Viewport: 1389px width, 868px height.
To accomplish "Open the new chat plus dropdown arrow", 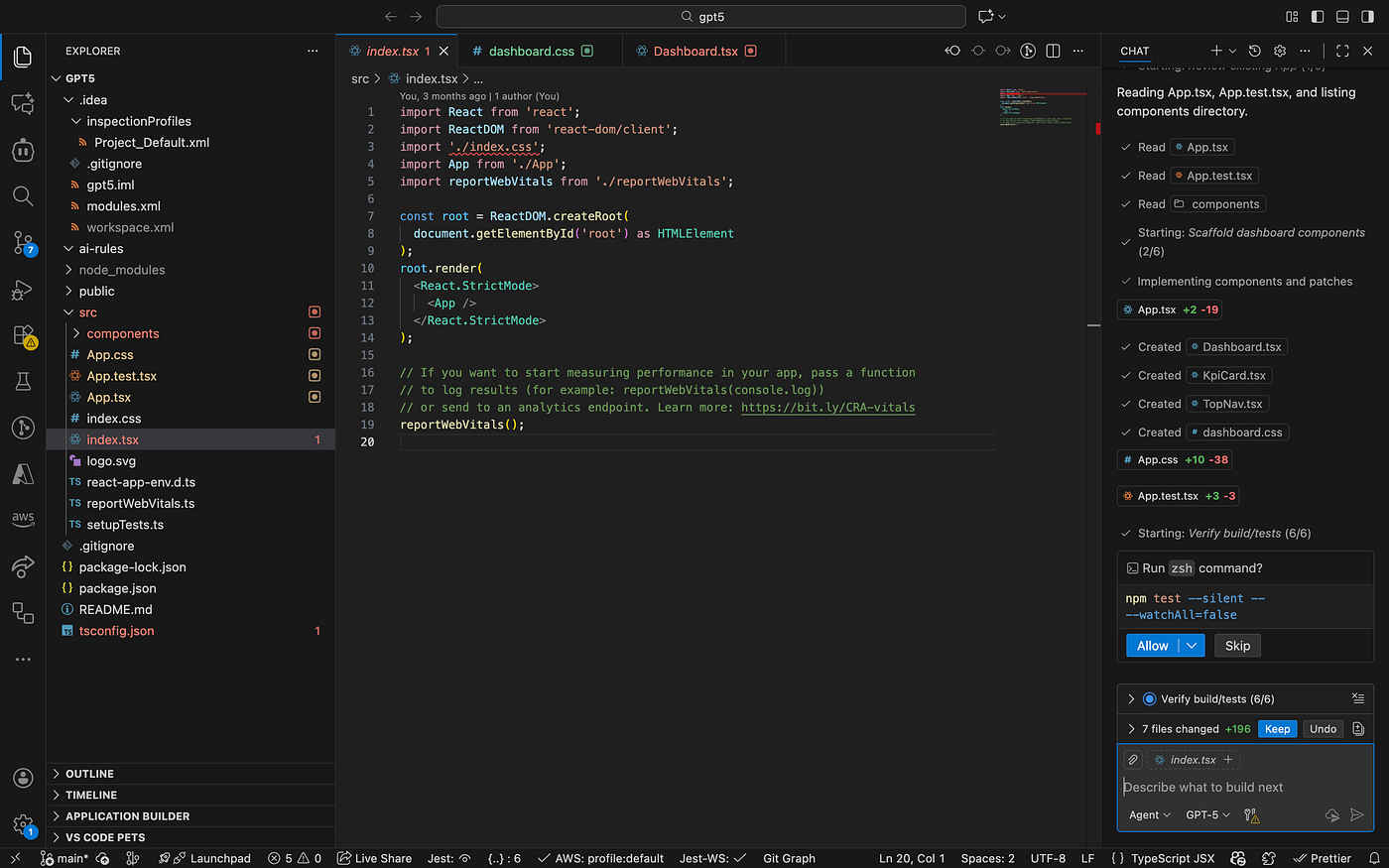I will pyautogui.click(x=1233, y=51).
